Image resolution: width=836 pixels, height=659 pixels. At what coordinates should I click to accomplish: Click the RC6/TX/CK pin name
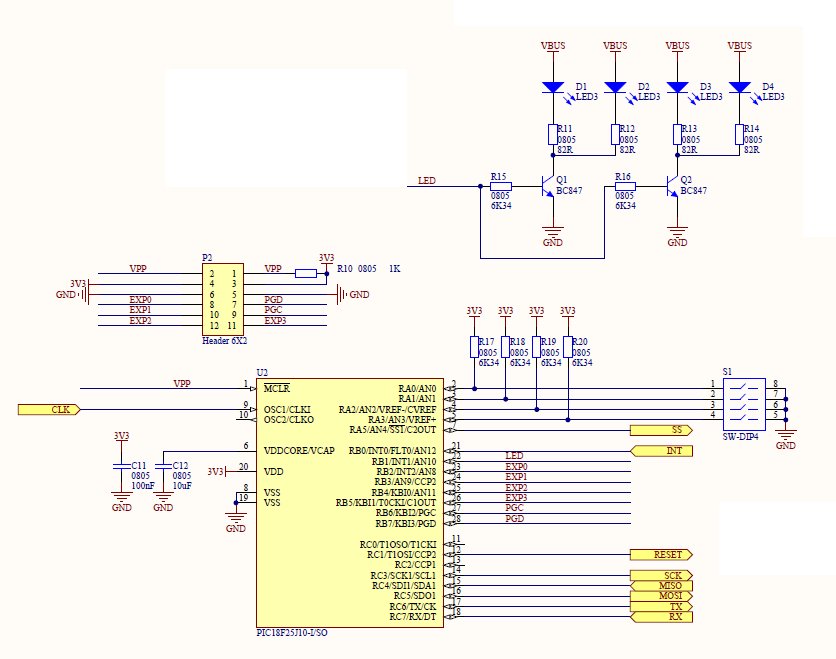413,606
